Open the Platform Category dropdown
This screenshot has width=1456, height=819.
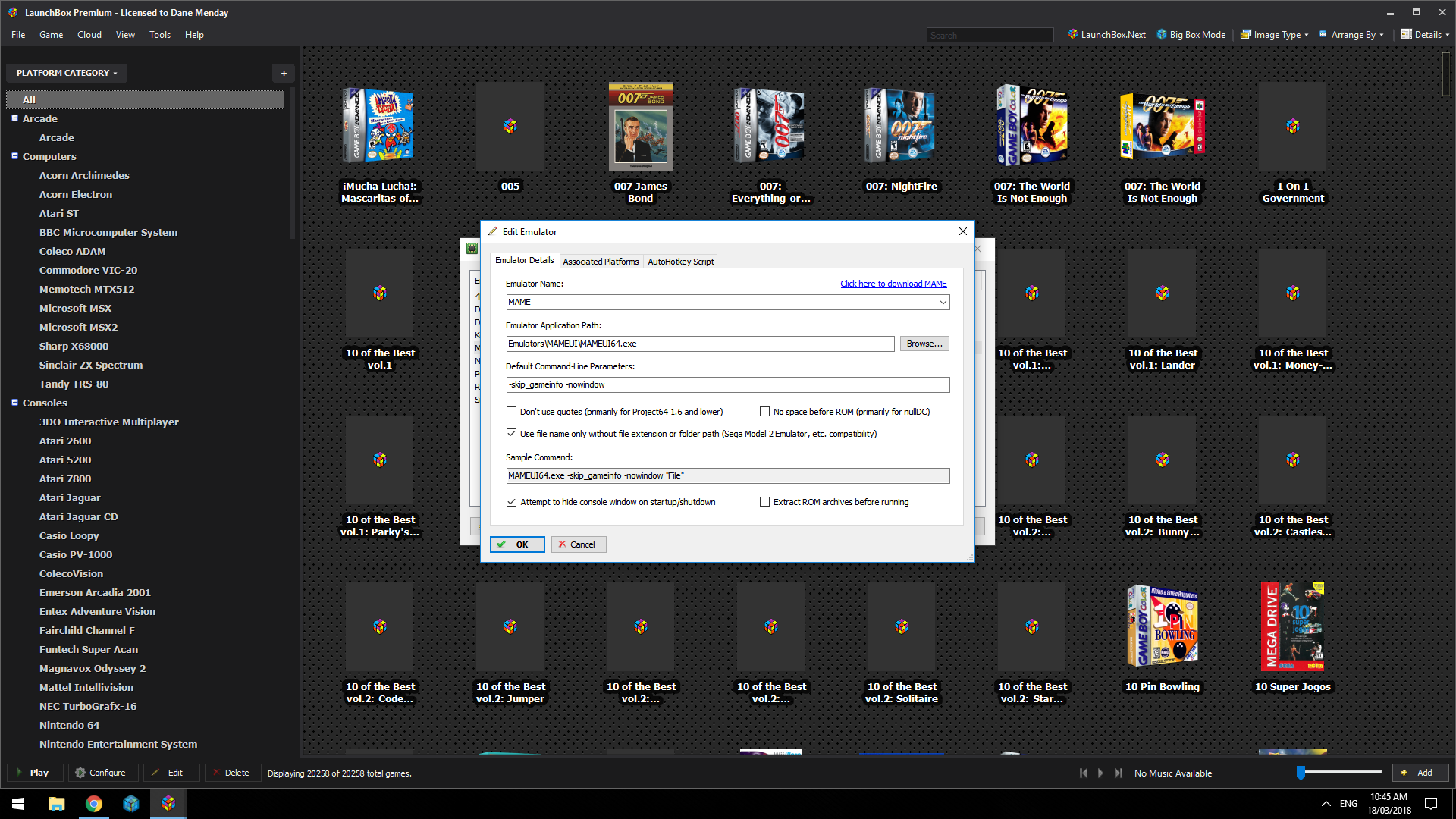[x=67, y=73]
